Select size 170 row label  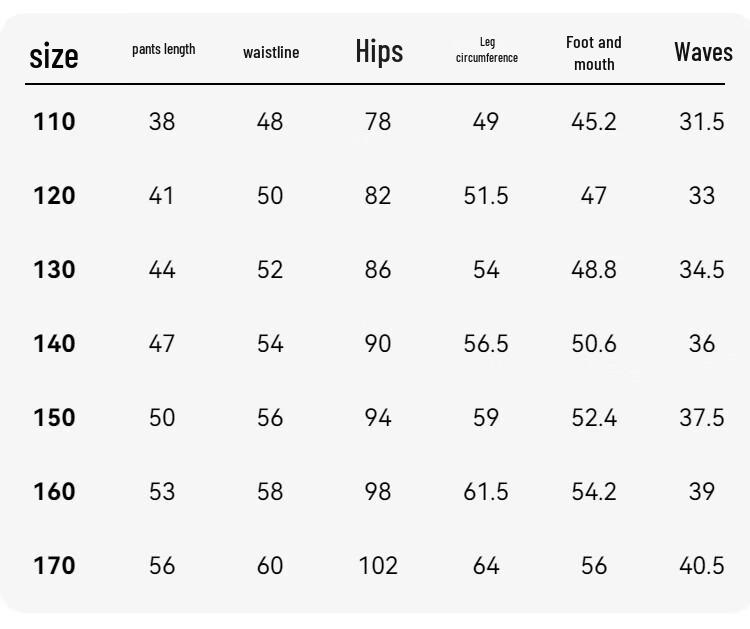coord(54,565)
